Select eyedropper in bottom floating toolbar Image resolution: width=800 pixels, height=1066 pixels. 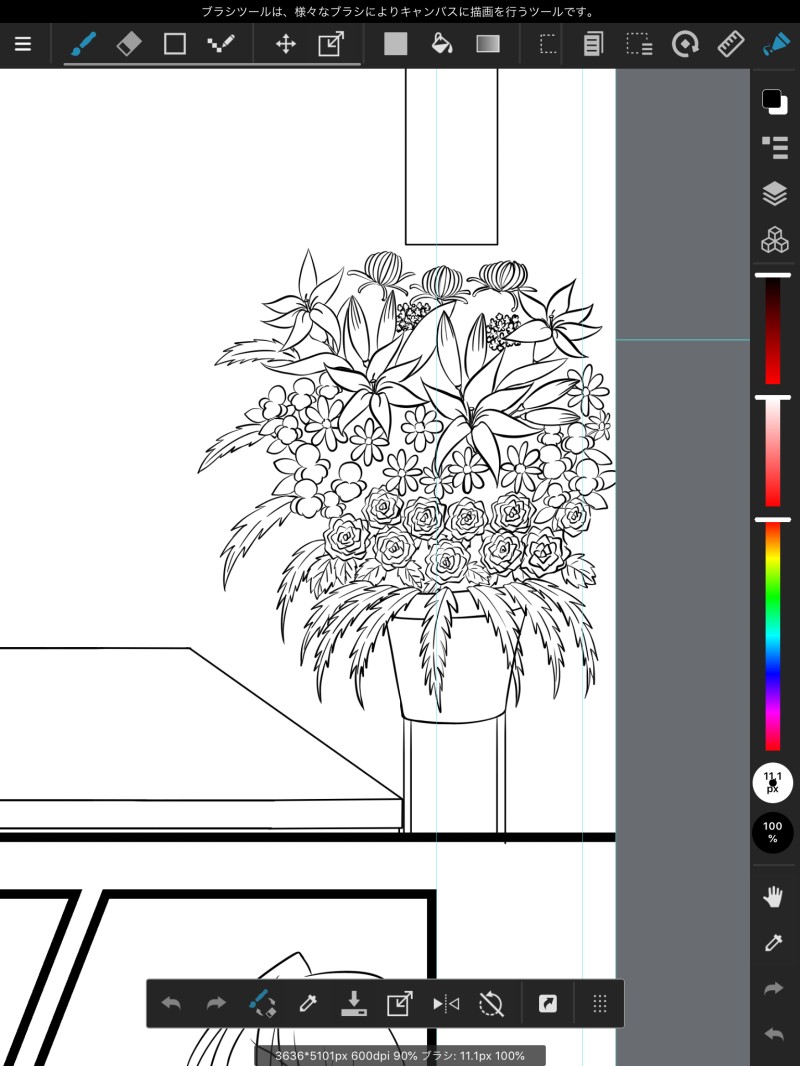click(x=308, y=1003)
